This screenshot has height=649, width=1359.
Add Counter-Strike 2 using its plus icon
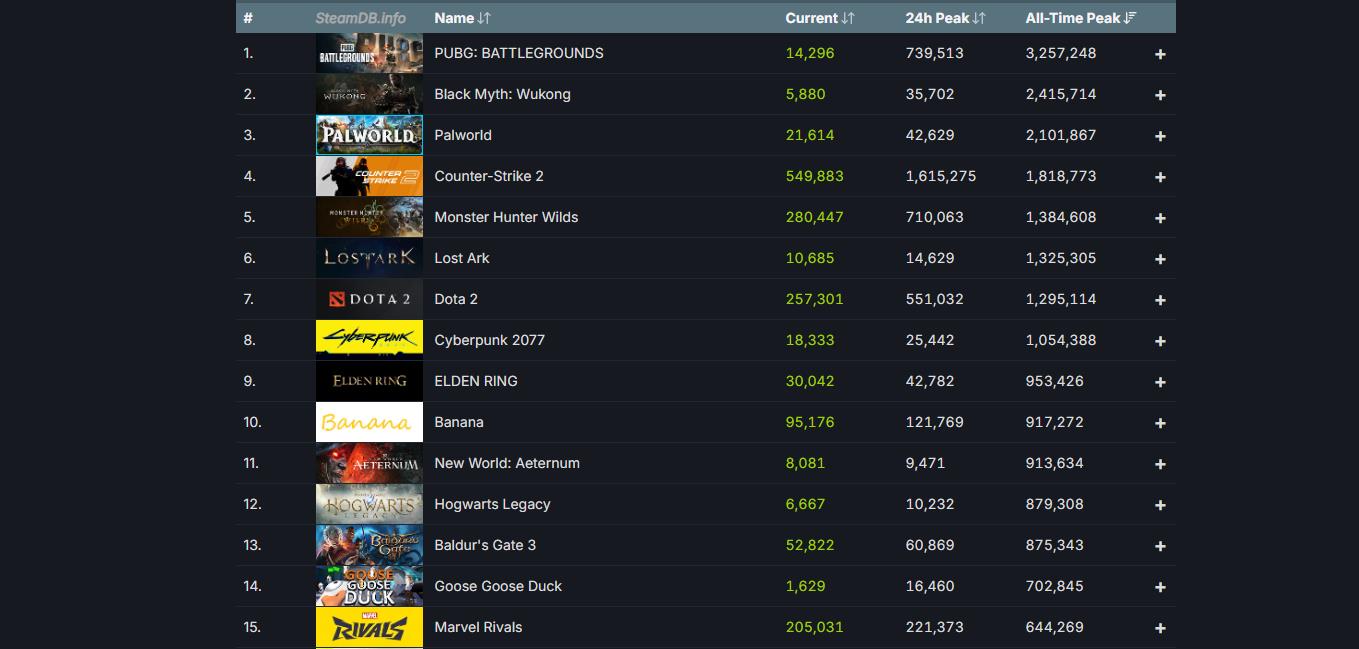(1160, 177)
